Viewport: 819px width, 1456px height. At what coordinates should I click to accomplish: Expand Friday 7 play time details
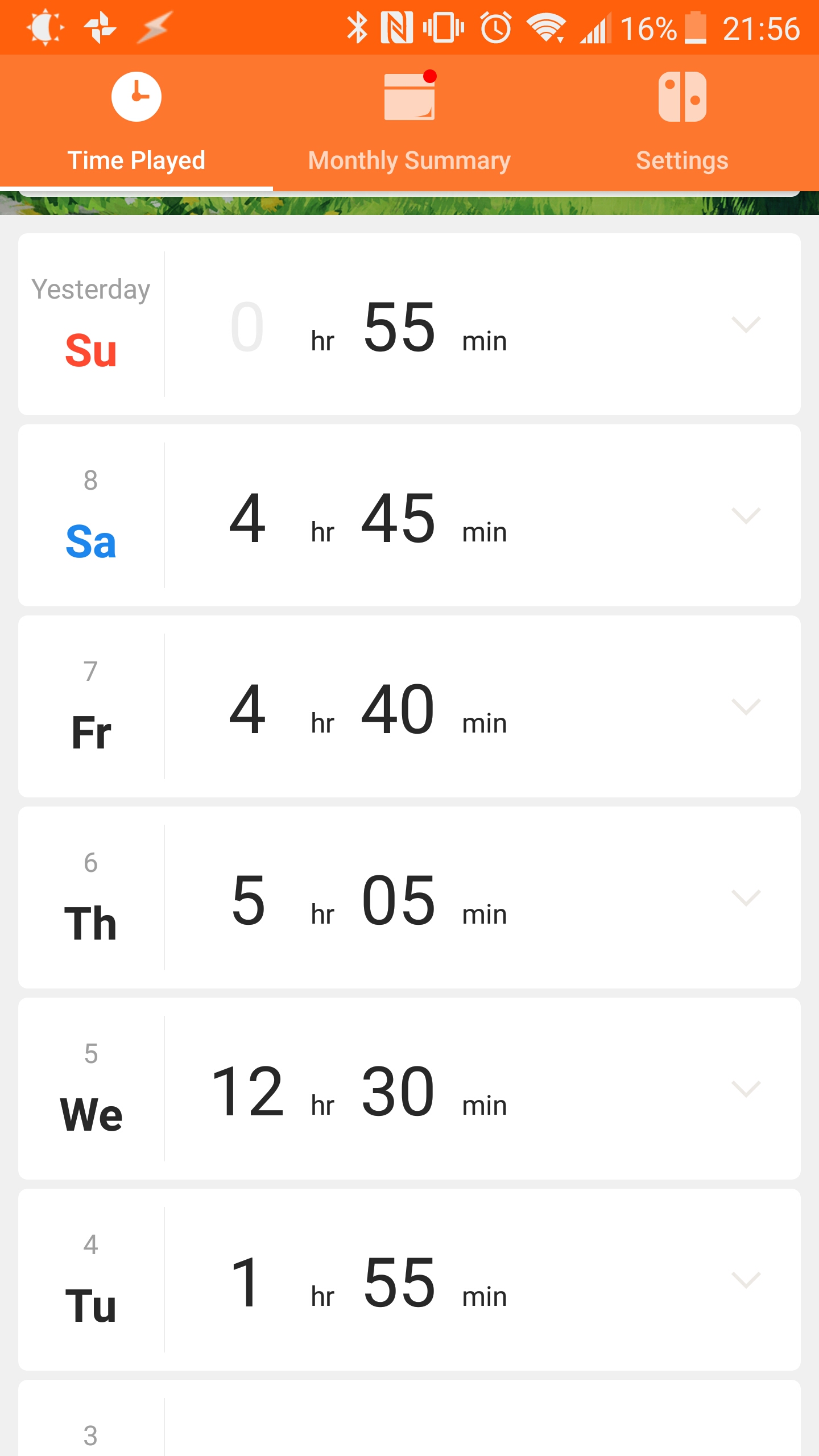pos(746,706)
